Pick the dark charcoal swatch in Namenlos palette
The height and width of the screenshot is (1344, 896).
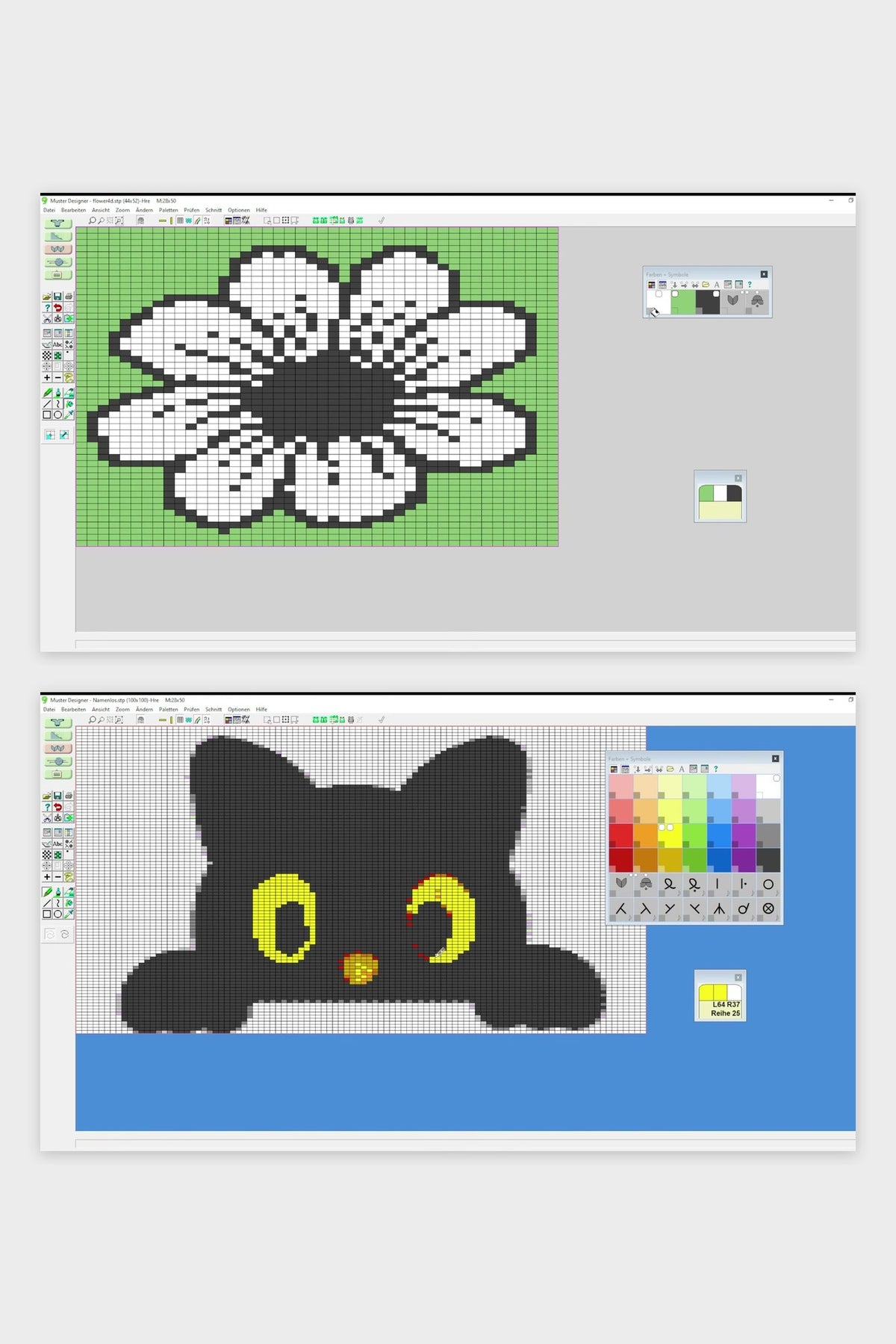click(768, 860)
